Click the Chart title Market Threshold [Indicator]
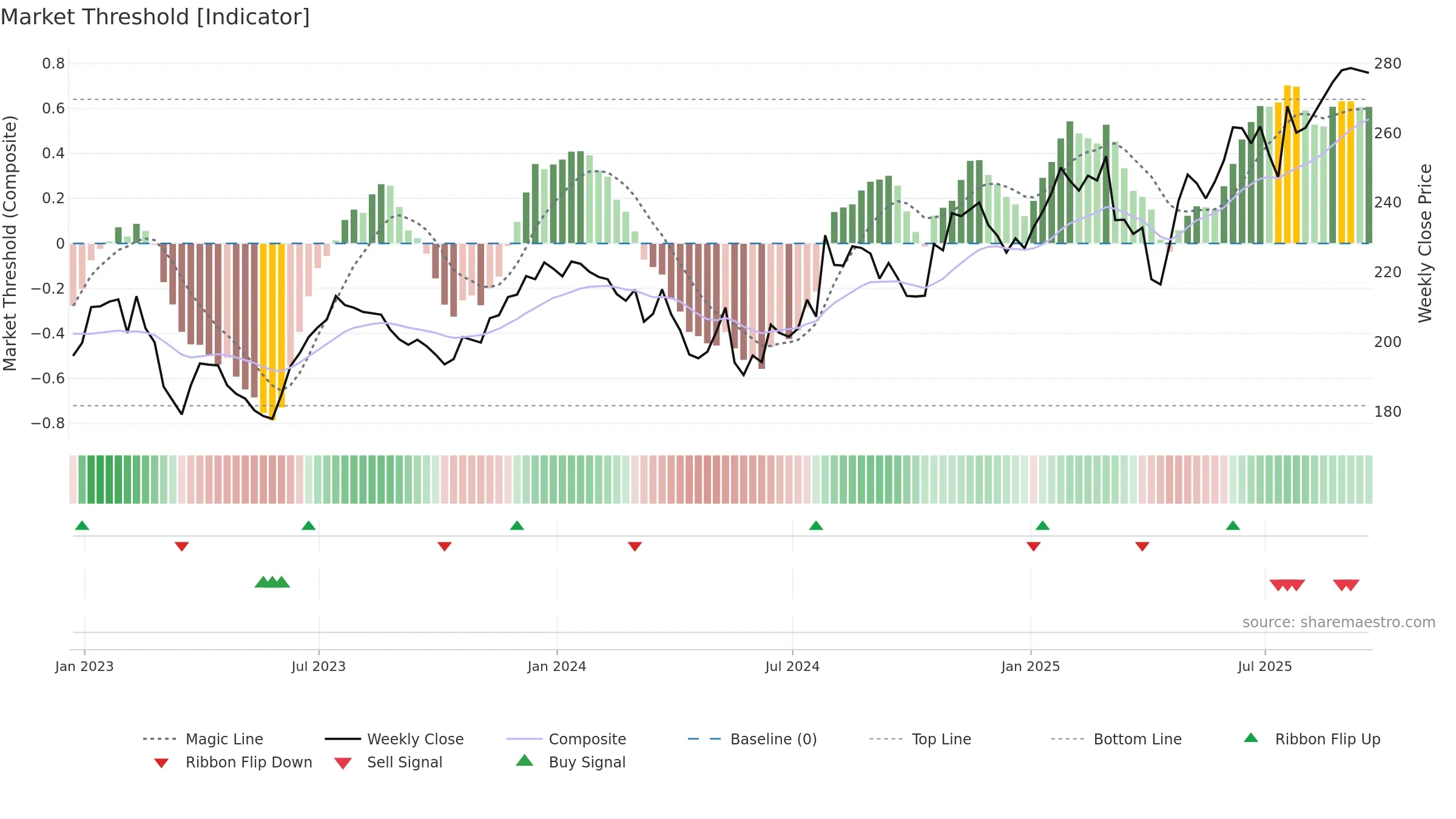Image resolution: width=1456 pixels, height=819 pixels. click(155, 17)
